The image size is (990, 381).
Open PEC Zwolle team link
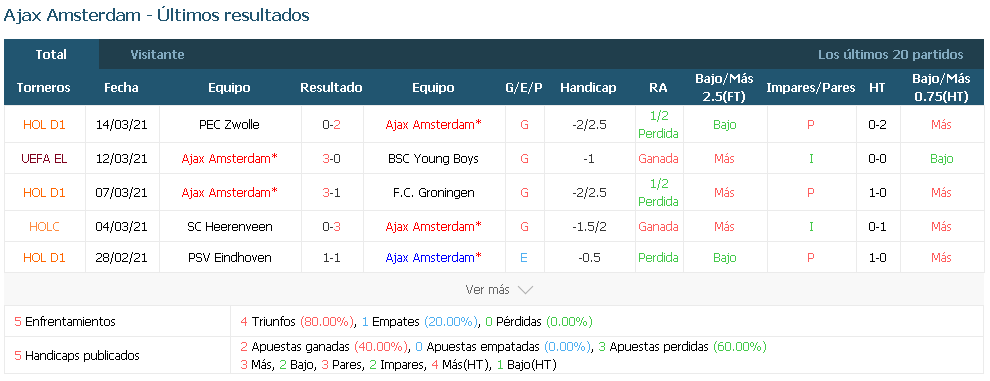click(x=229, y=124)
